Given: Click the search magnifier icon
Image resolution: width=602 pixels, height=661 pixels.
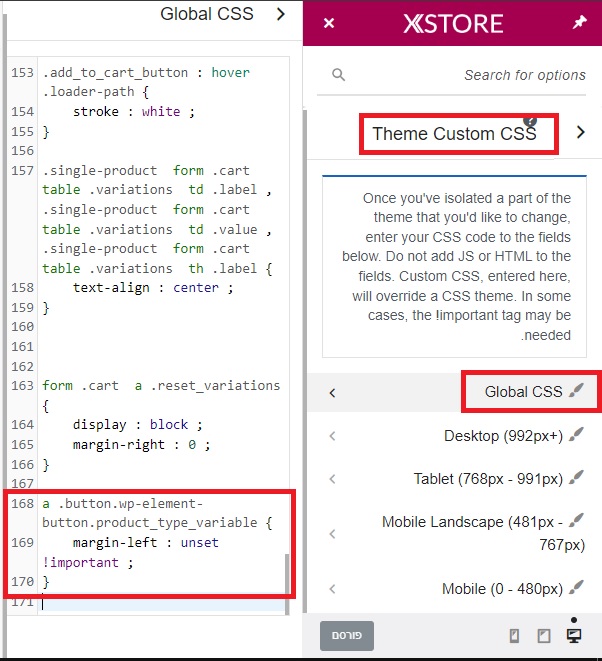Looking at the screenshot, I should click(338, 75).
